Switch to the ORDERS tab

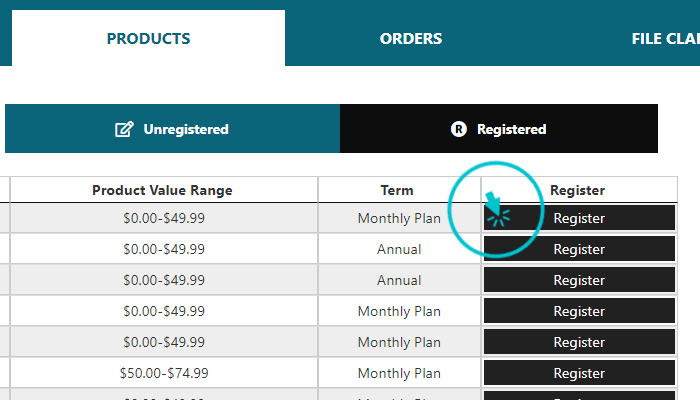411,38
